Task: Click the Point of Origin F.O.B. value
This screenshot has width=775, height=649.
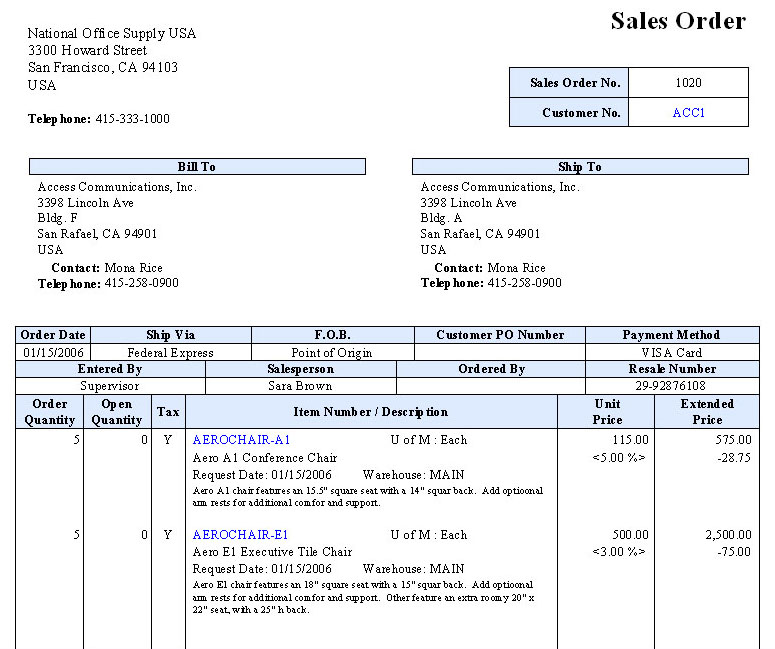Action: tap(331, 353)
